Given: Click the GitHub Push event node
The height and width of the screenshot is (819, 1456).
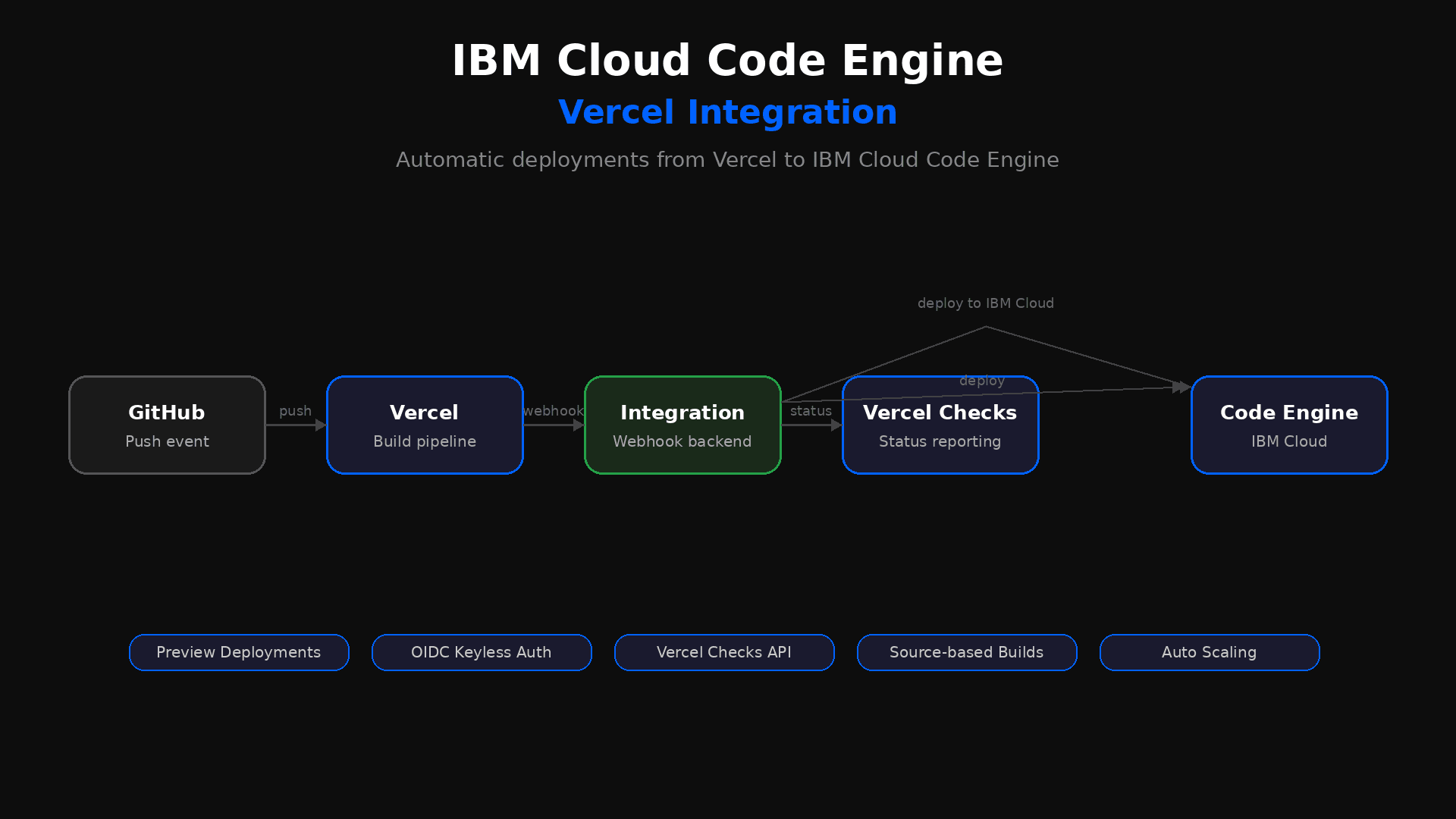Looking at the screenshot, I should (167, 425).
